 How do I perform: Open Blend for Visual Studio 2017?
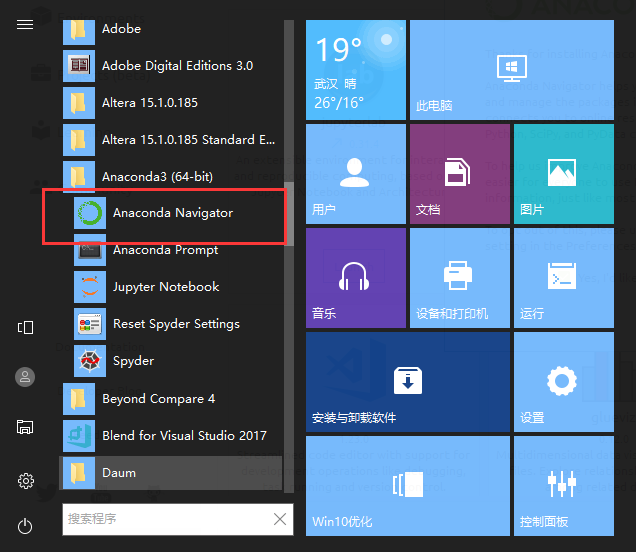point(172,436)
